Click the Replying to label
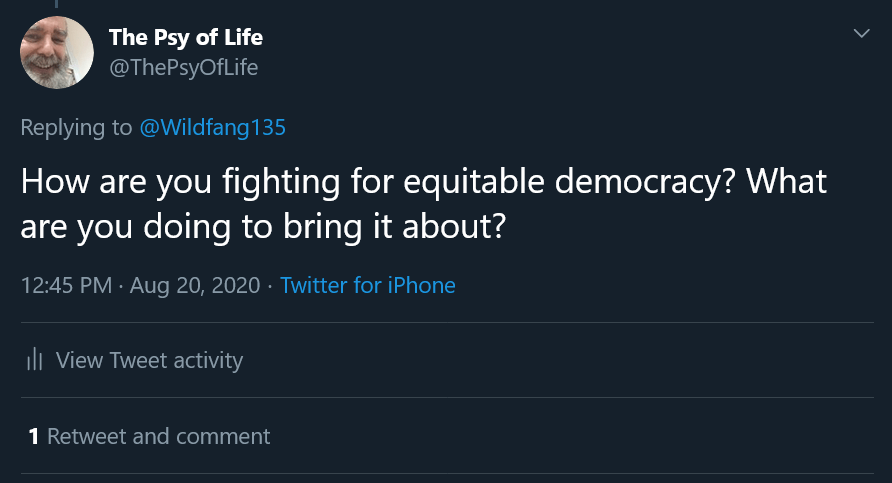Image resolution: width=892 pixels, height=483 pixels. tap(76, 127)
